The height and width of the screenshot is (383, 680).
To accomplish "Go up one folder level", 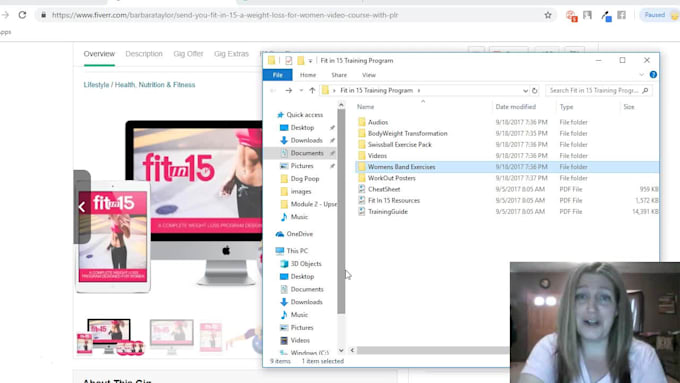I will coord(312,90).
